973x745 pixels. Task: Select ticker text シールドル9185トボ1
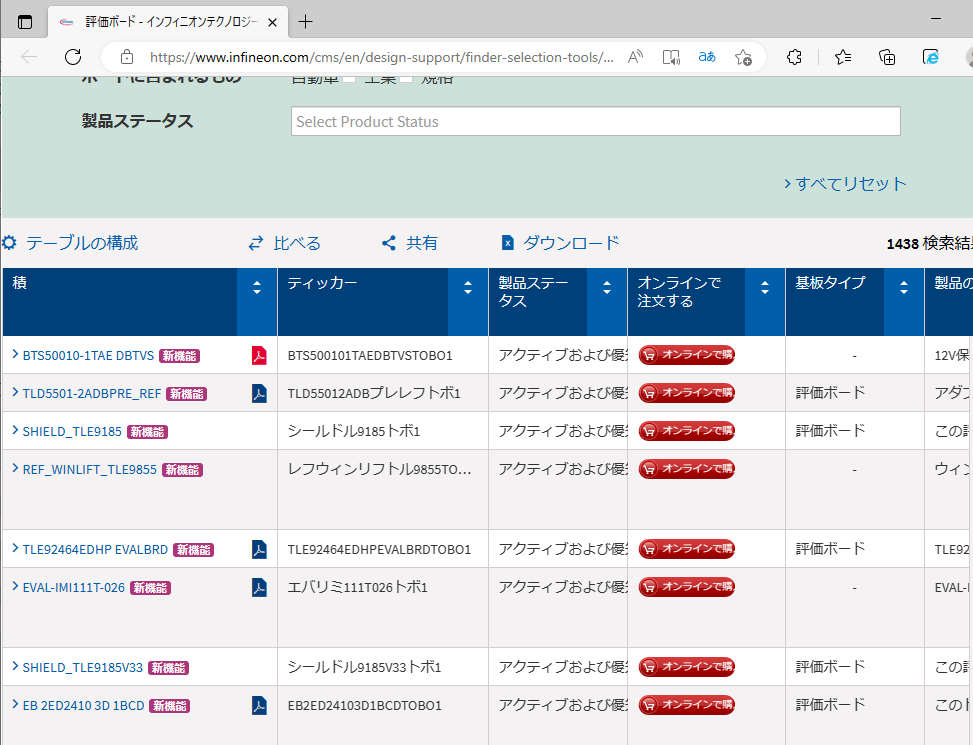pos(354,431)
